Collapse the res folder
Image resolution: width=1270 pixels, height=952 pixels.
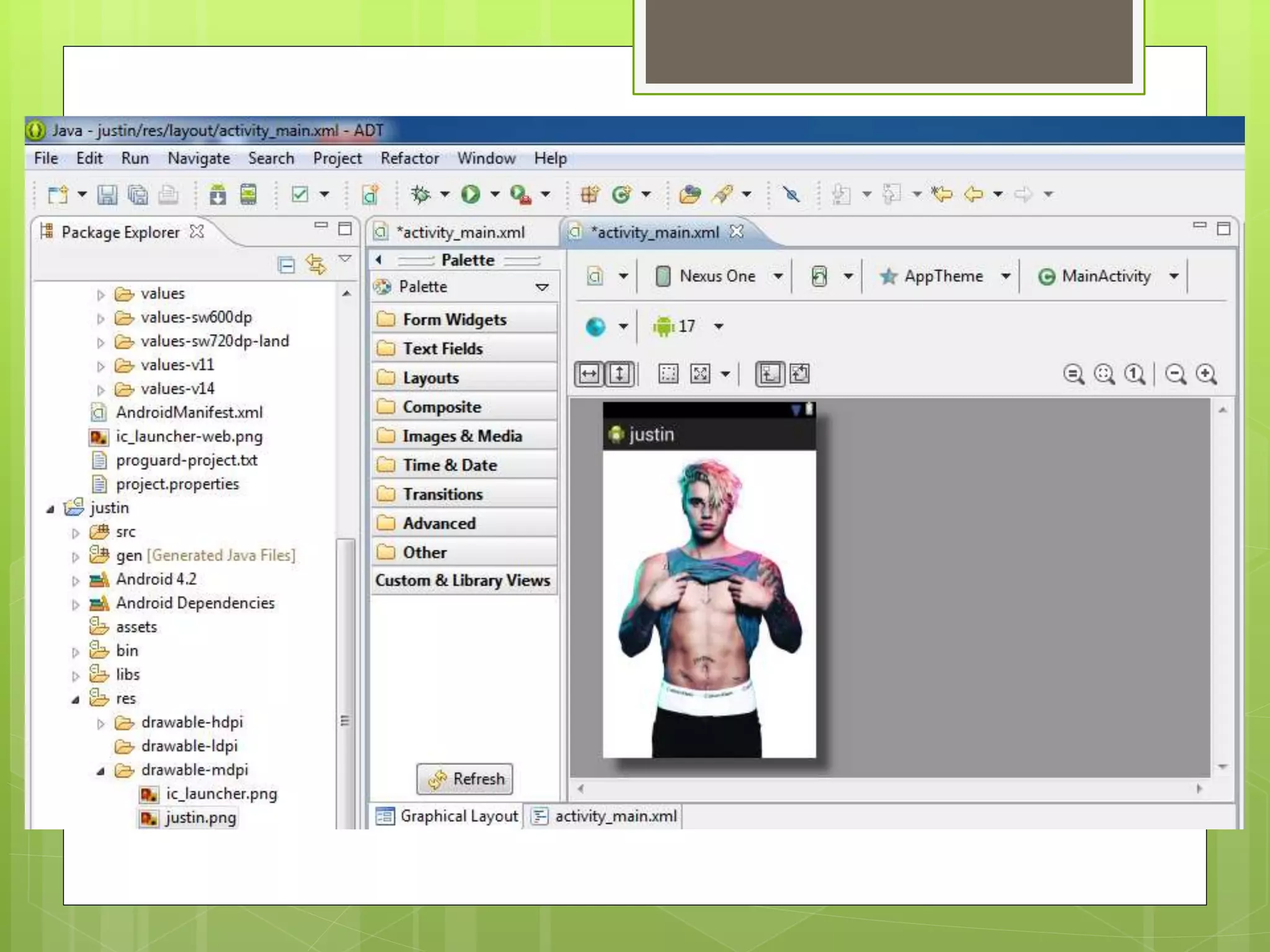[x=76, y=700]
